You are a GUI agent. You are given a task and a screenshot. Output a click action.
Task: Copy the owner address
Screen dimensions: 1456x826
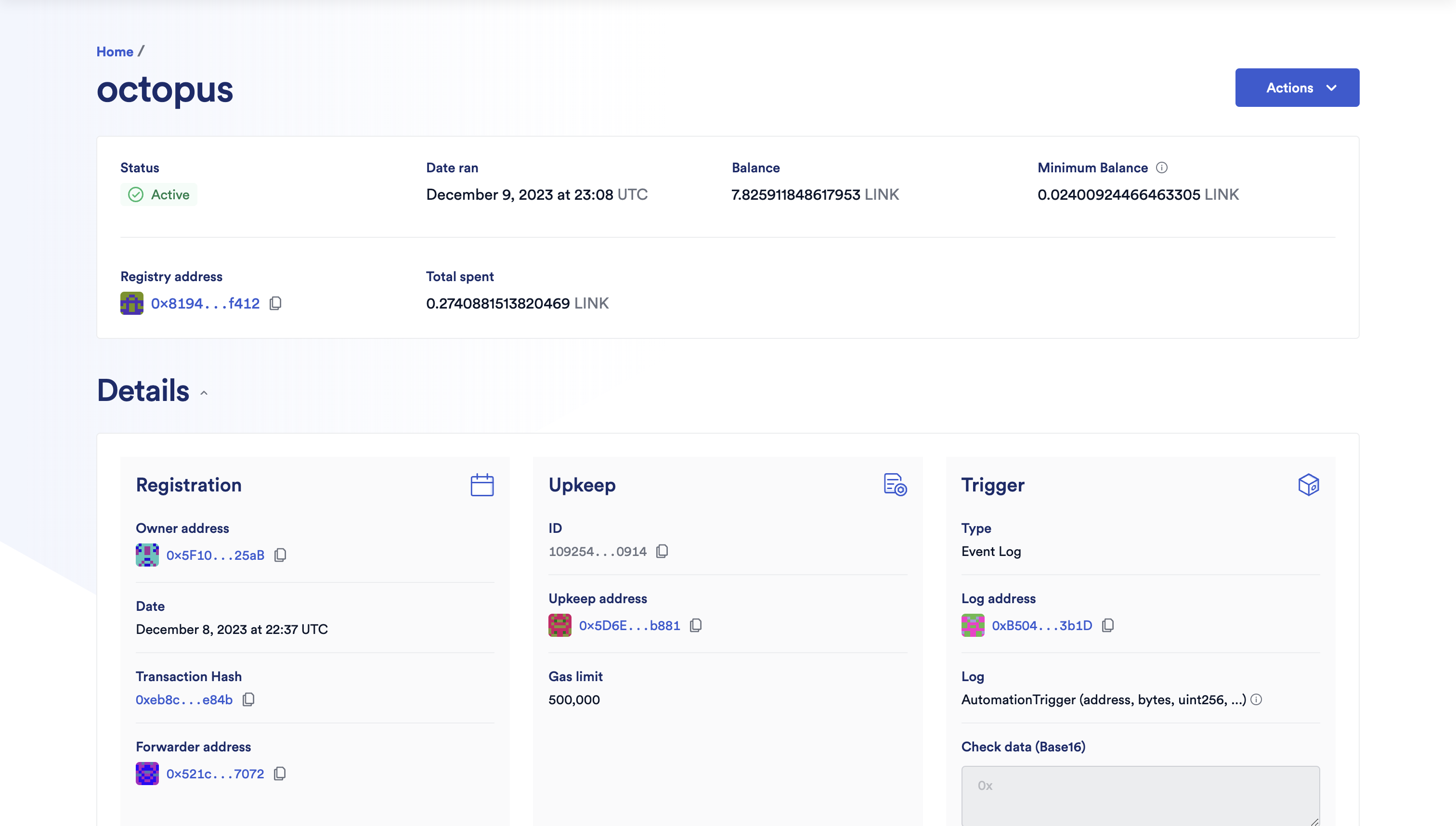[280, 555]
